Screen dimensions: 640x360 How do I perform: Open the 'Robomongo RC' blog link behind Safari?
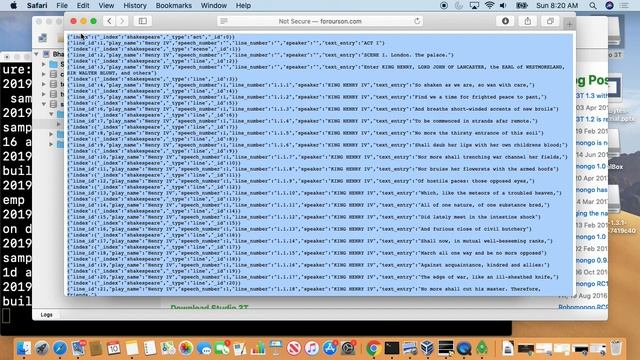tap(583, 307)
